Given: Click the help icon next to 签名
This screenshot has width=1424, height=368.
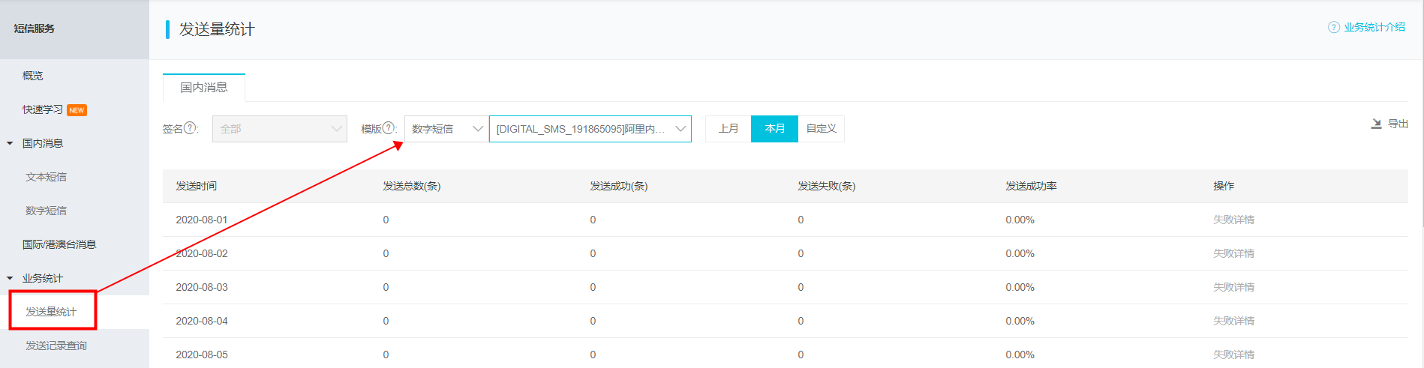Looking at the screenshot, I should 191,129.
